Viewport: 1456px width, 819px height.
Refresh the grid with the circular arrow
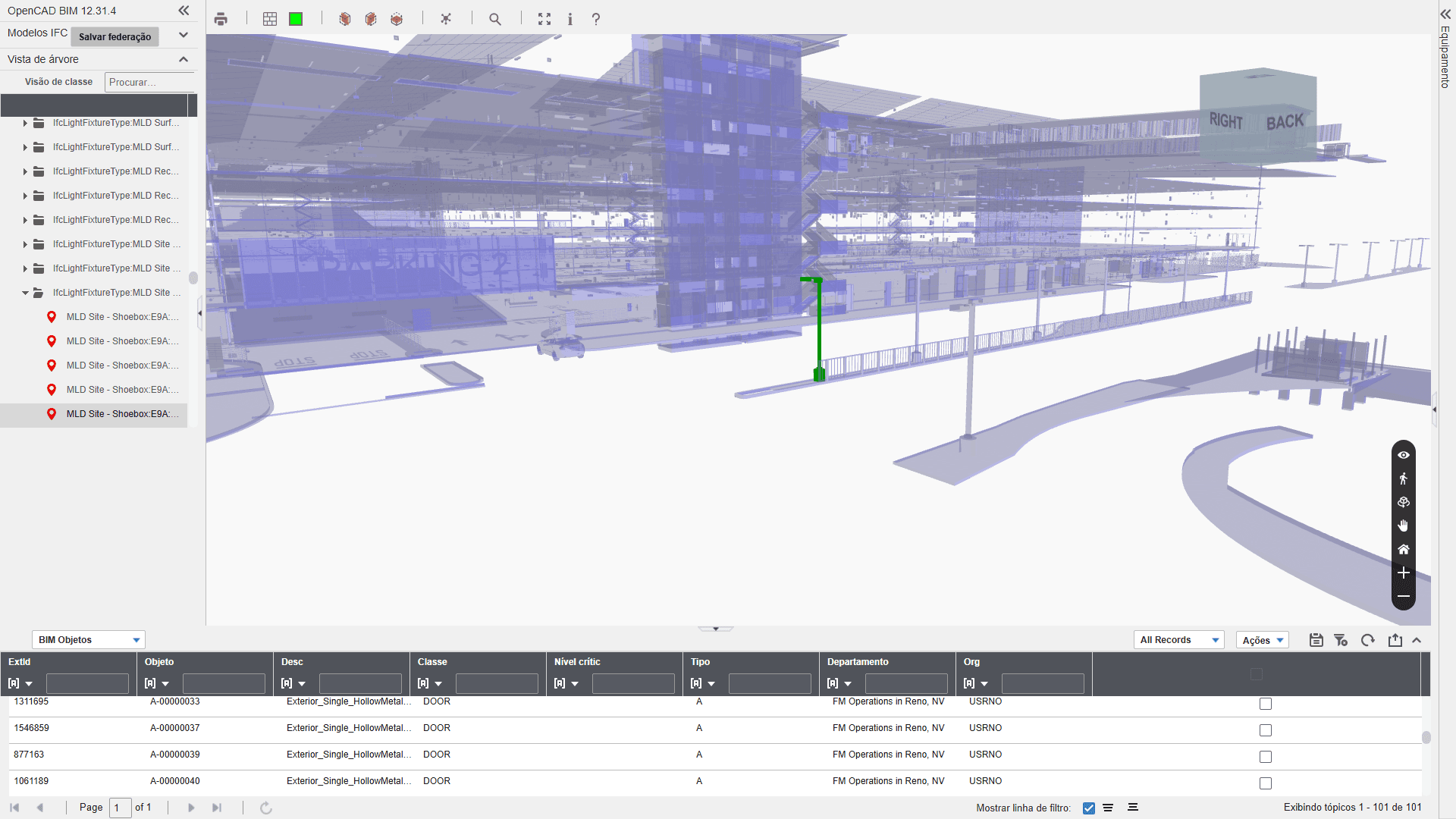(x=1368, y=640)
